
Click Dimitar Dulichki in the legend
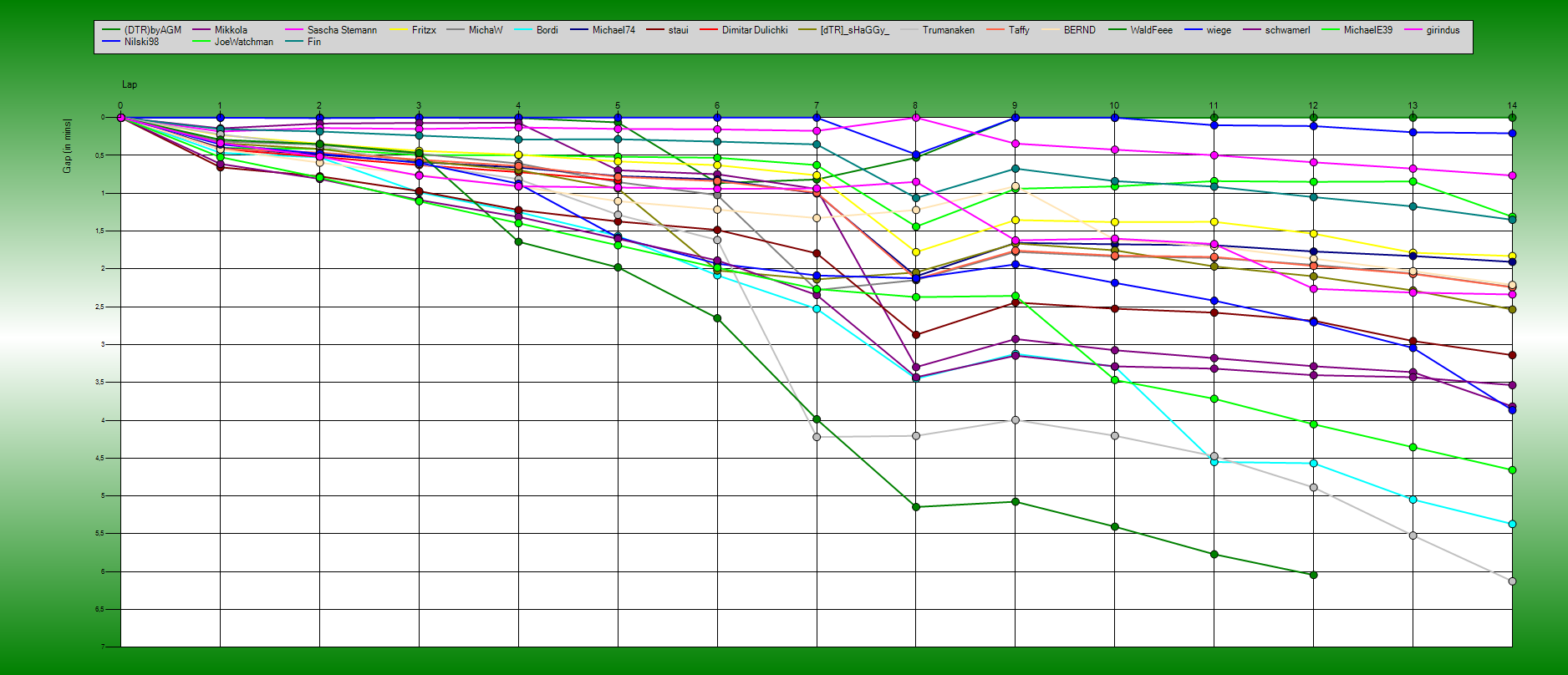click(x=754, y=30)
